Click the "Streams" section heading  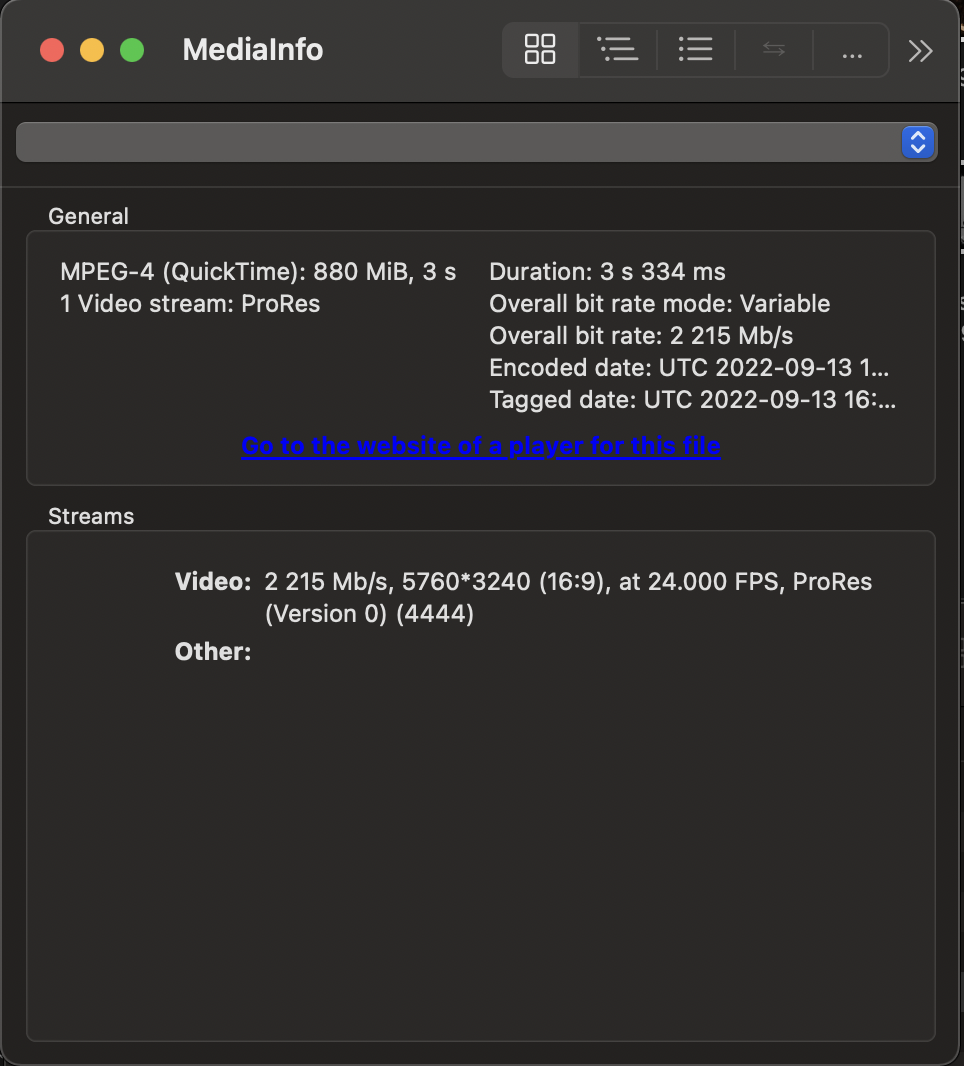[91, 517]
